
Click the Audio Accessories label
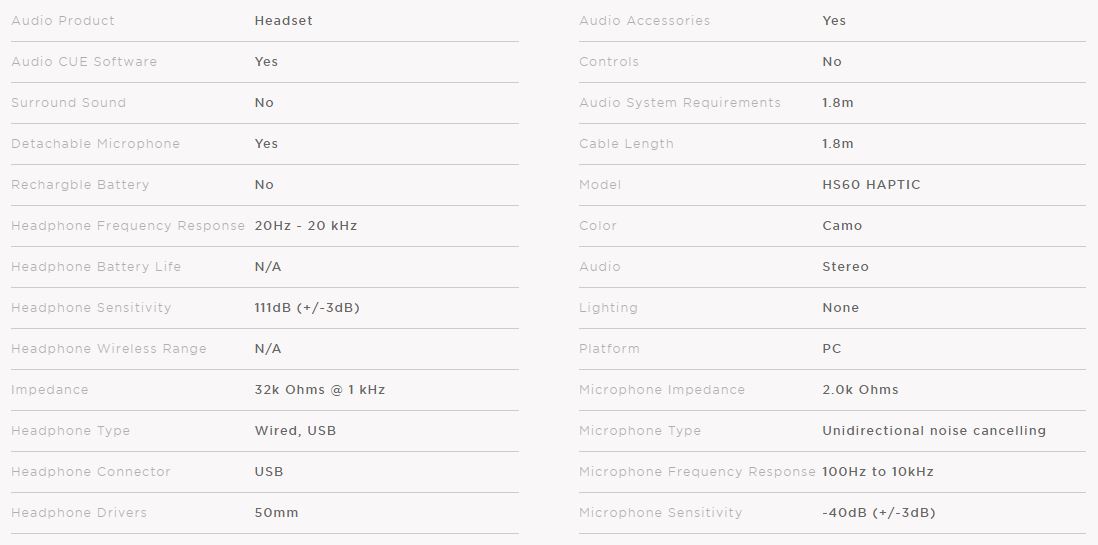[645, 21]
